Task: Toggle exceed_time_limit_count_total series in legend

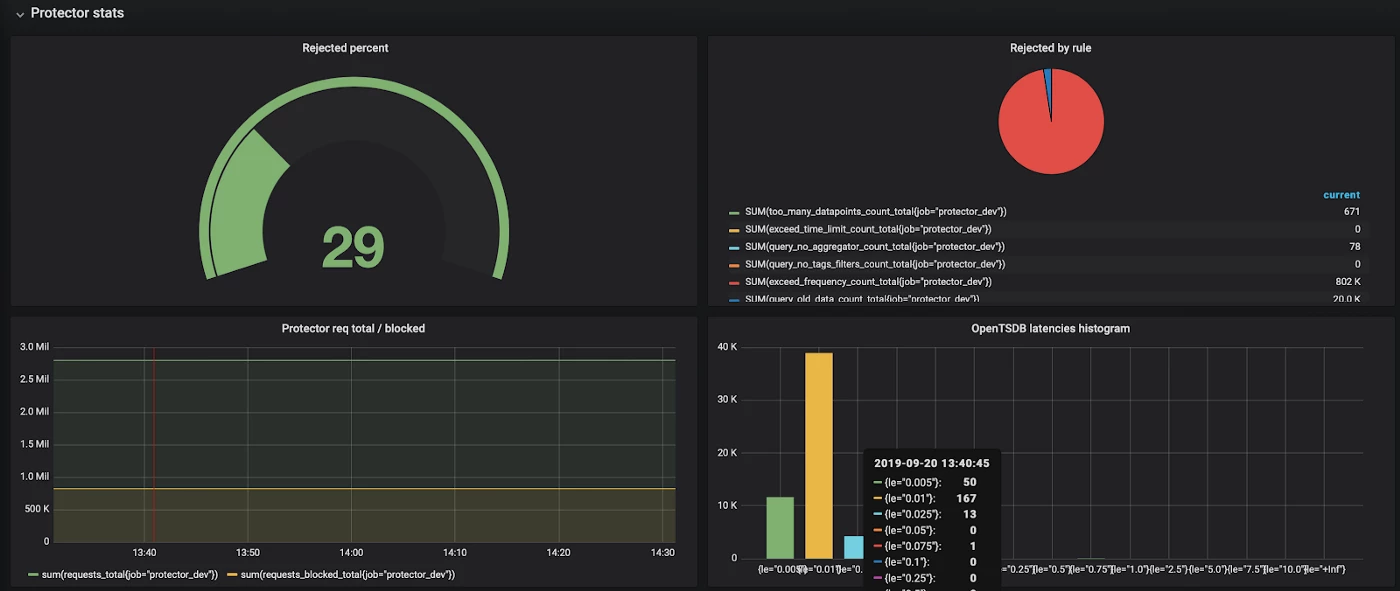Action: 868,229
